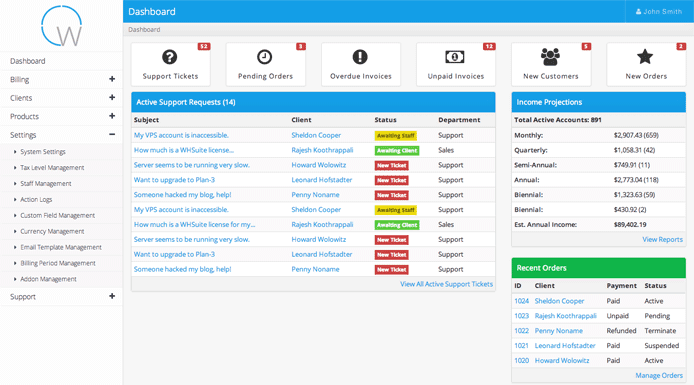Open order ID 1022
The image size is (694, 385).
pyautogui.click(x=521, y=331)
